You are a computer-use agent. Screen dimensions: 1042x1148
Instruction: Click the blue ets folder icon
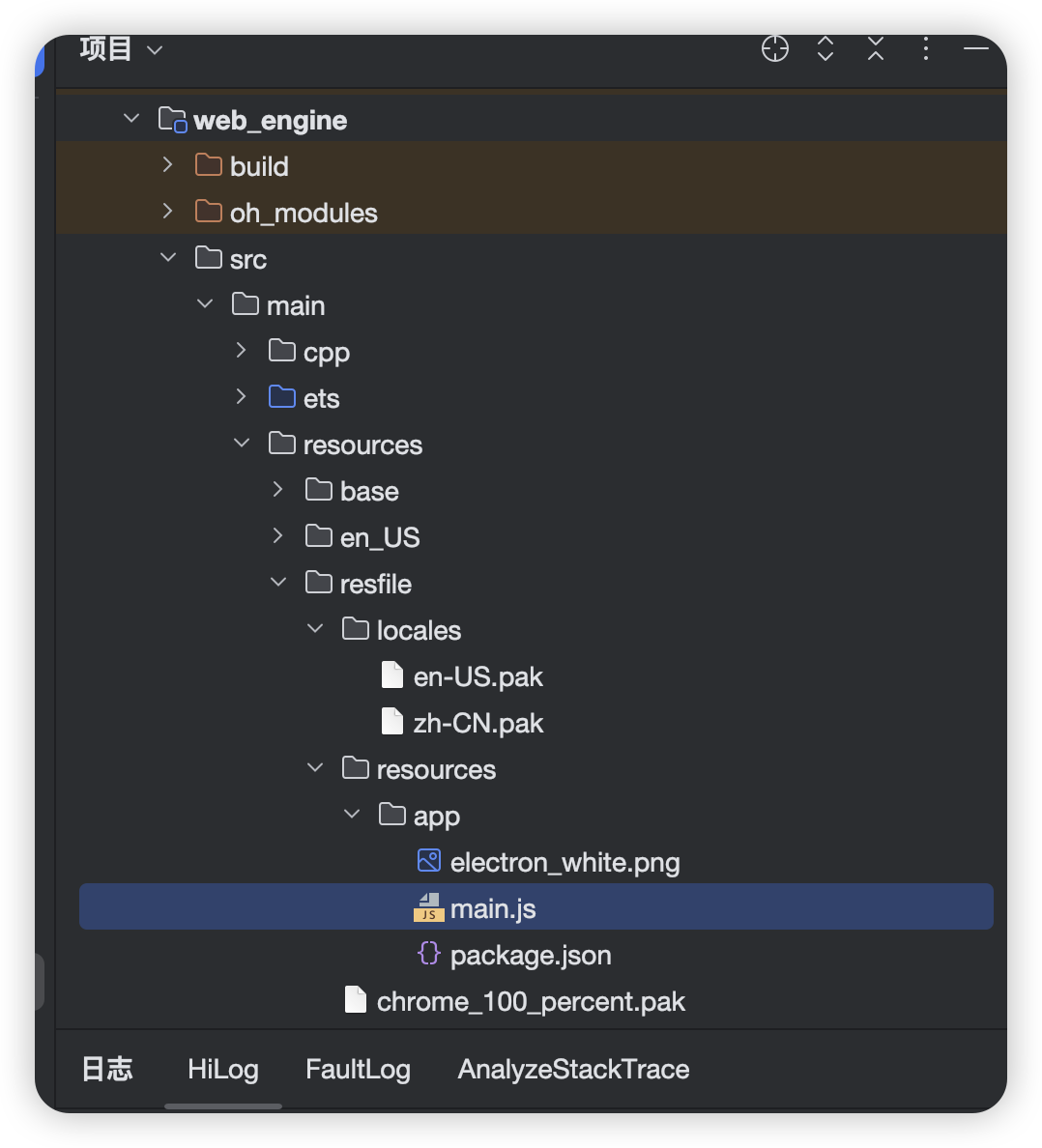(x=281, y=397)
